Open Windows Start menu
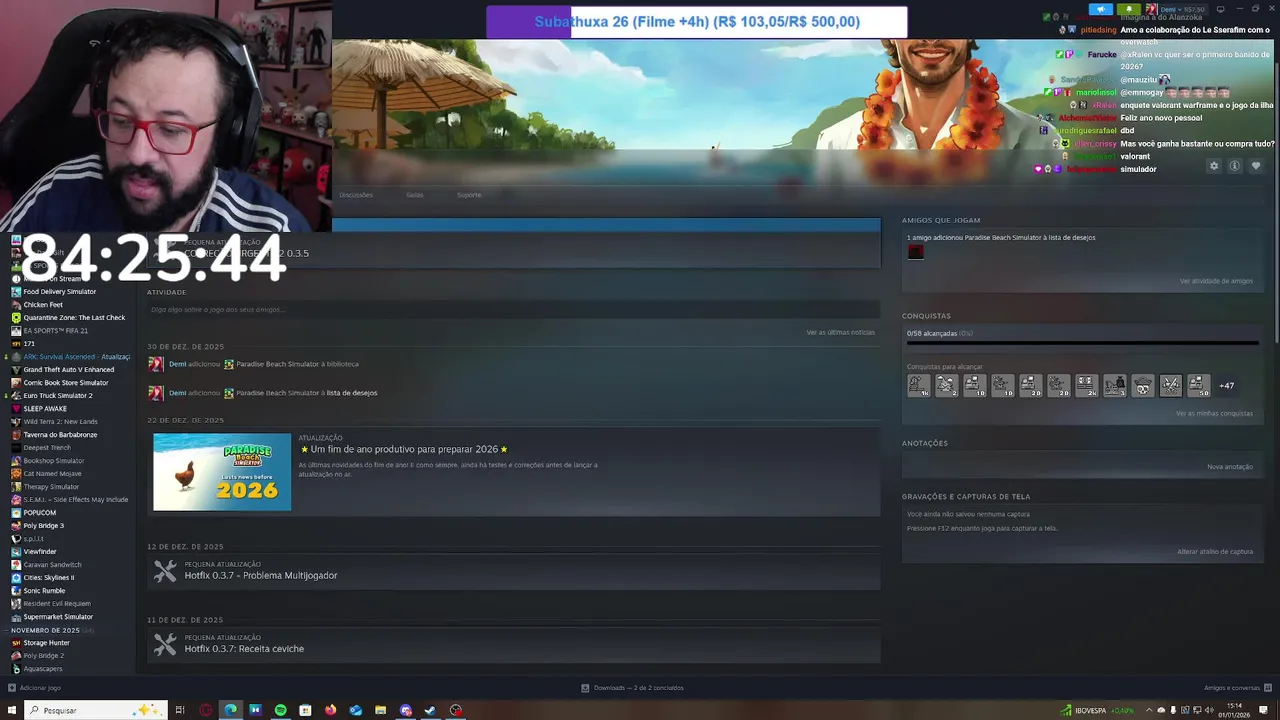Viewport: 1280px width, 720px height. tap(12, 710)
